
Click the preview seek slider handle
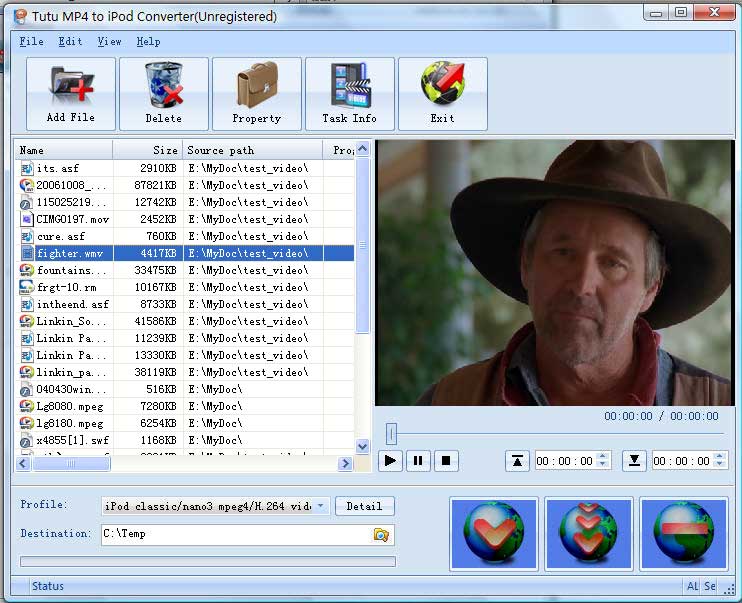coord(391,433)
